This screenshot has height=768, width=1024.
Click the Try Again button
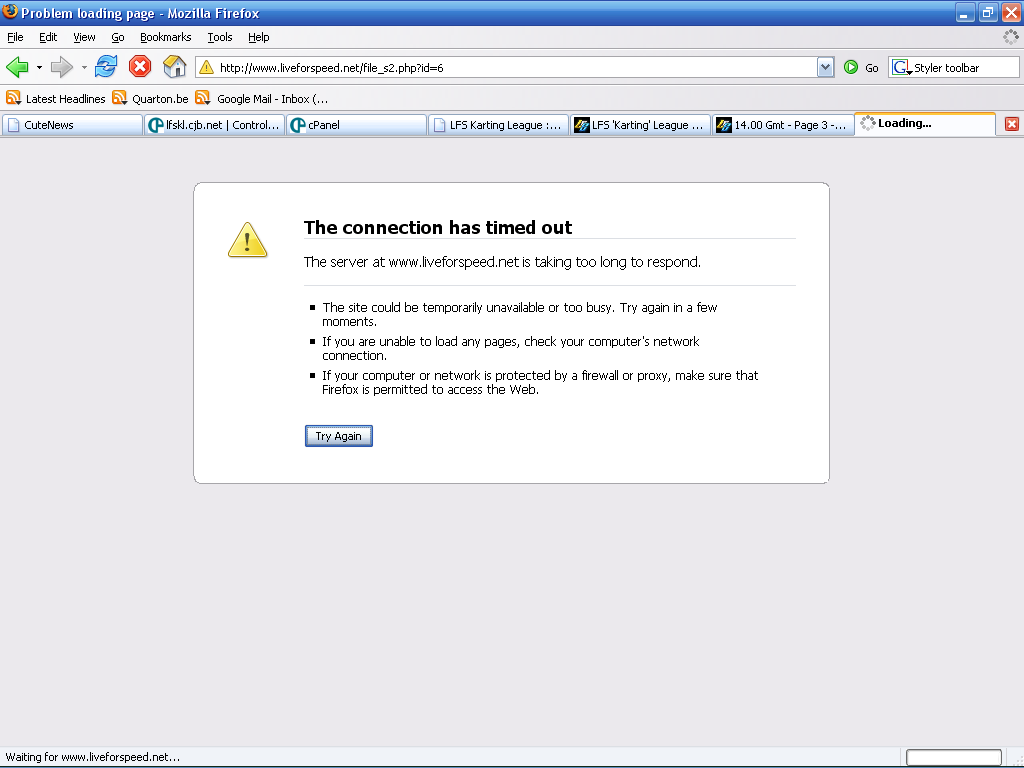(x=339, y=436)
